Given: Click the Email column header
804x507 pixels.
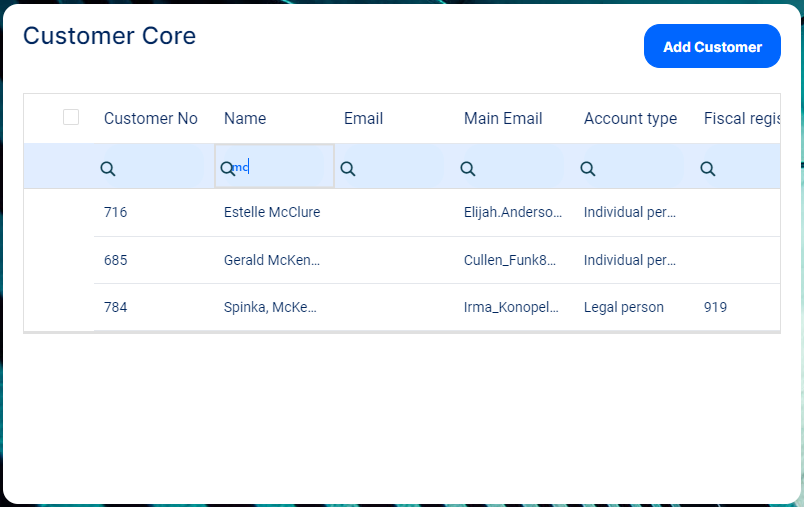Looking at the screenshot, I should (x=364, y=118).
